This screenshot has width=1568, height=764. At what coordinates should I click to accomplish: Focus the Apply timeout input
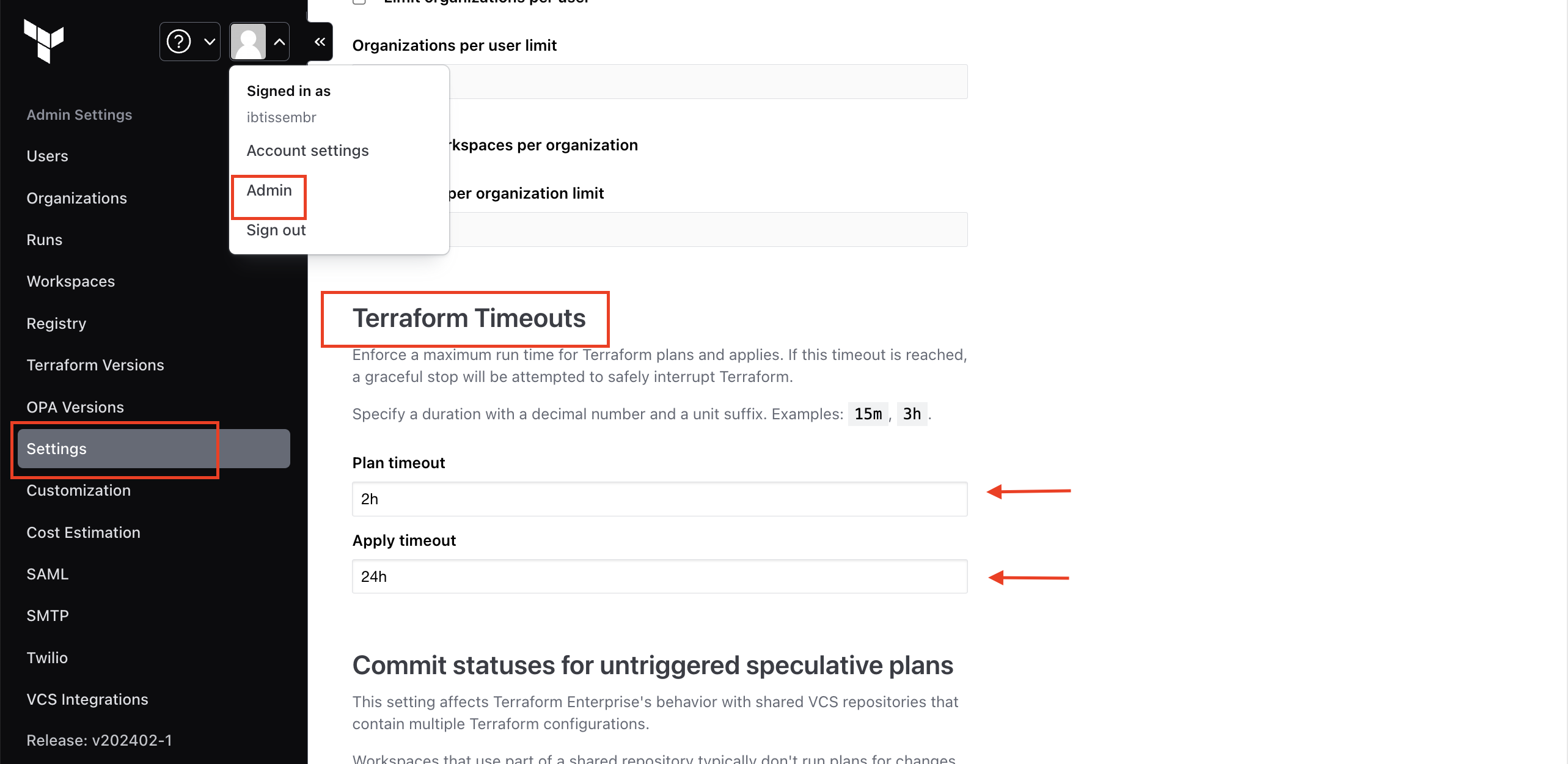pos(659,576)
